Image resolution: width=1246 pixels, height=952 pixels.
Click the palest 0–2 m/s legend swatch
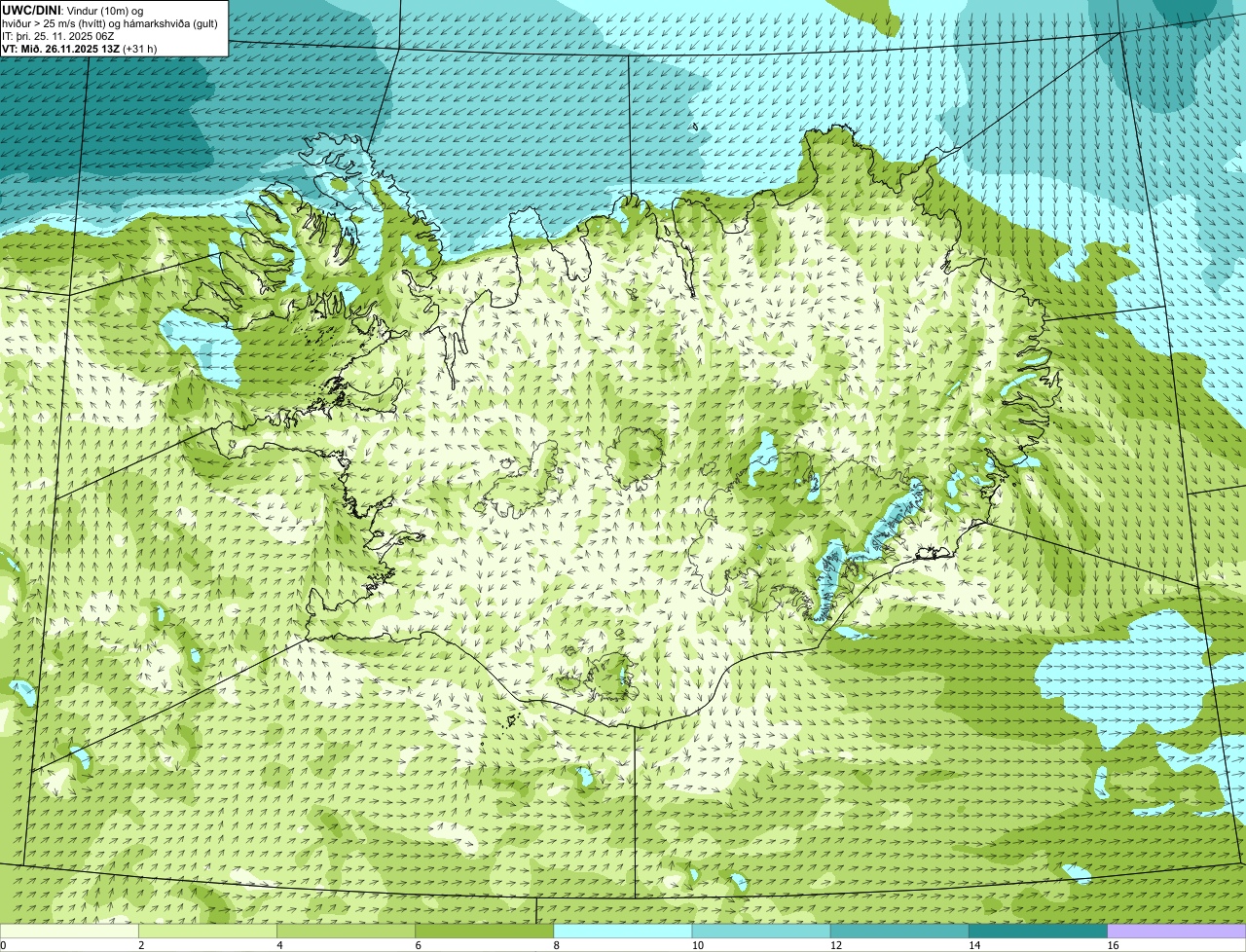[x=69, y=931]
